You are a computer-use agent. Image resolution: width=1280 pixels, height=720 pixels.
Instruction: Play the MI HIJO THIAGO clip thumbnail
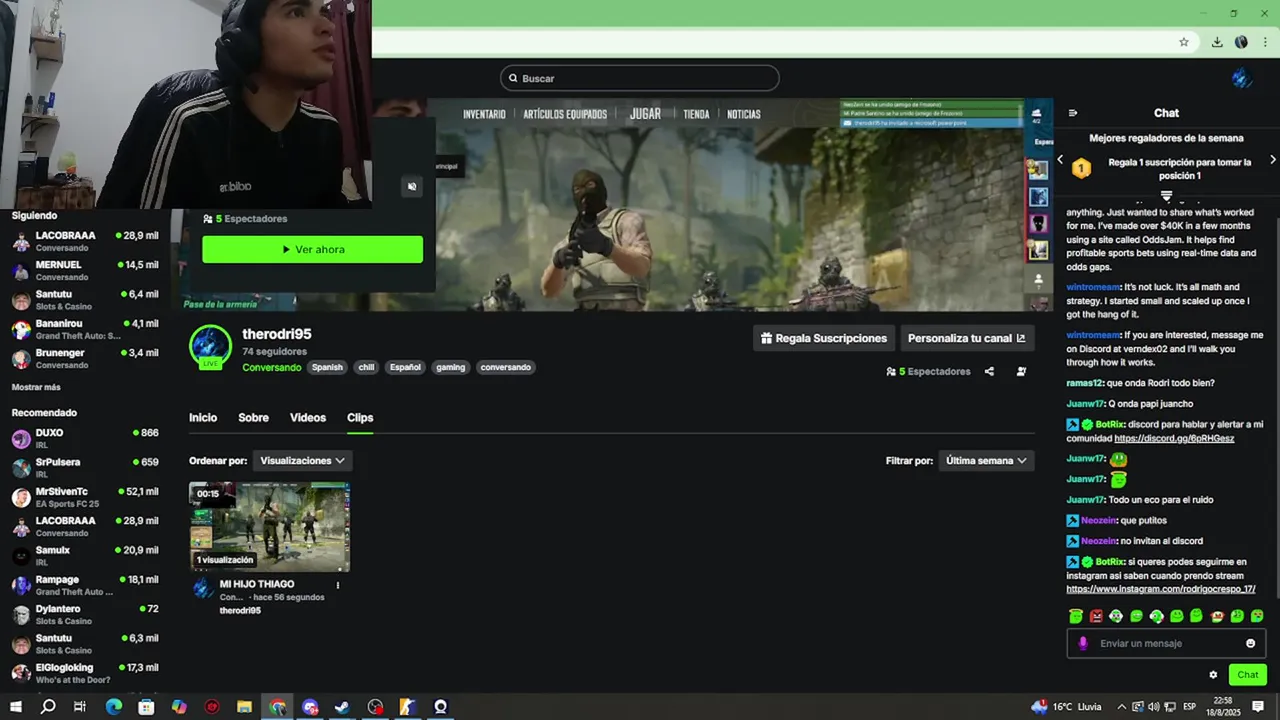[270, 527]
